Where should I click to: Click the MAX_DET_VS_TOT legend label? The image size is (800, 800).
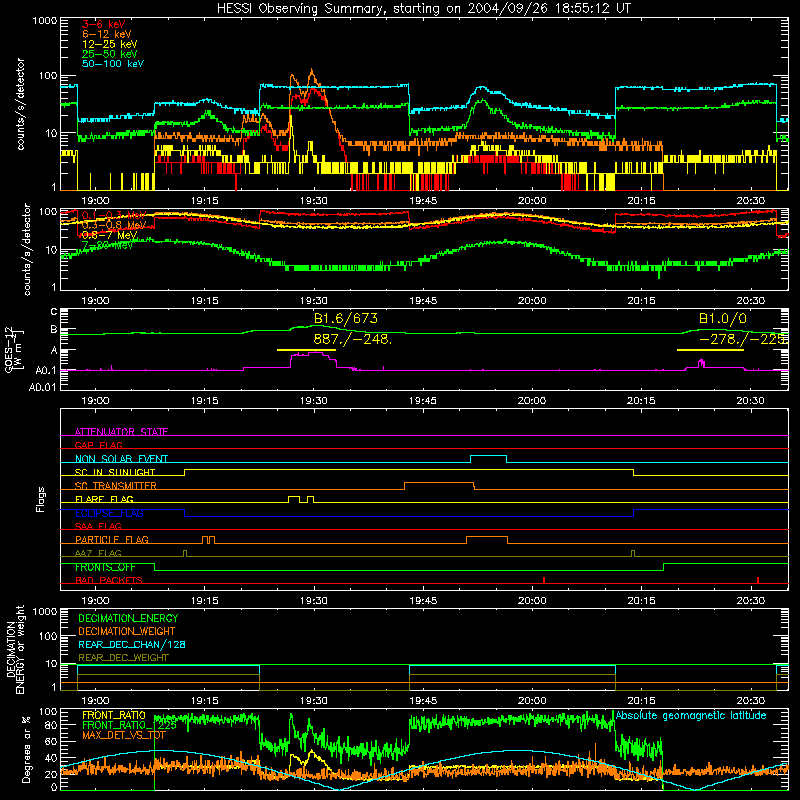point(123,735)
